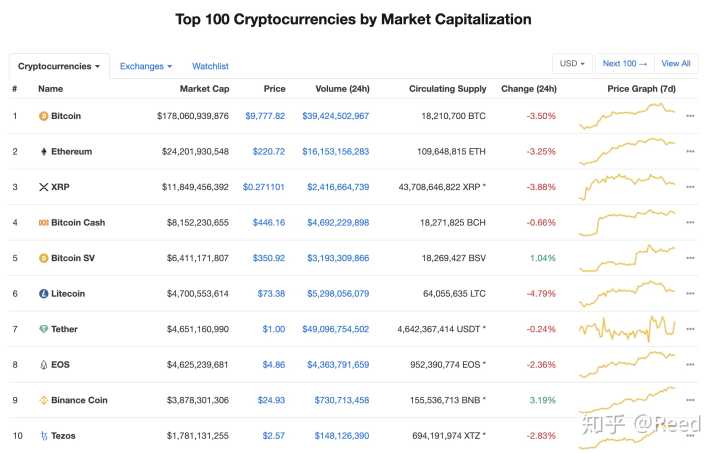Click the Tether green logo icon
The width and height of the screenshot is (720, 453).
pos(44,329)
